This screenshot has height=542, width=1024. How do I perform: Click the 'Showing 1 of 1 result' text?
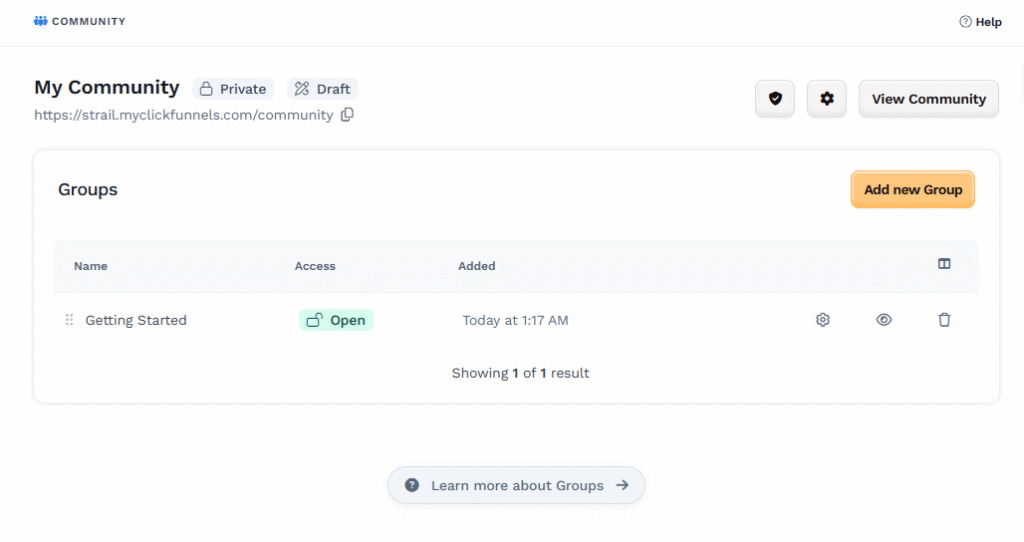pyautogui.click(x=520, y=373)
